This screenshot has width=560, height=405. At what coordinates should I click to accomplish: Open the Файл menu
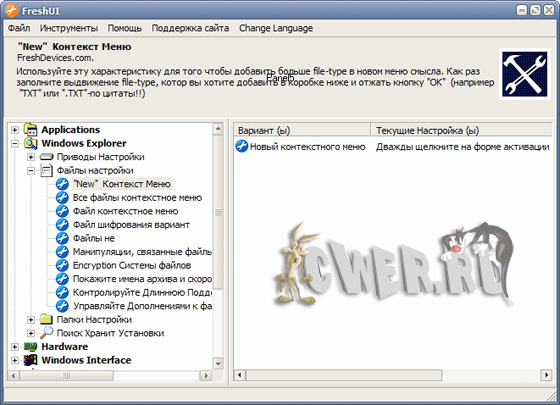pos(19,28)
